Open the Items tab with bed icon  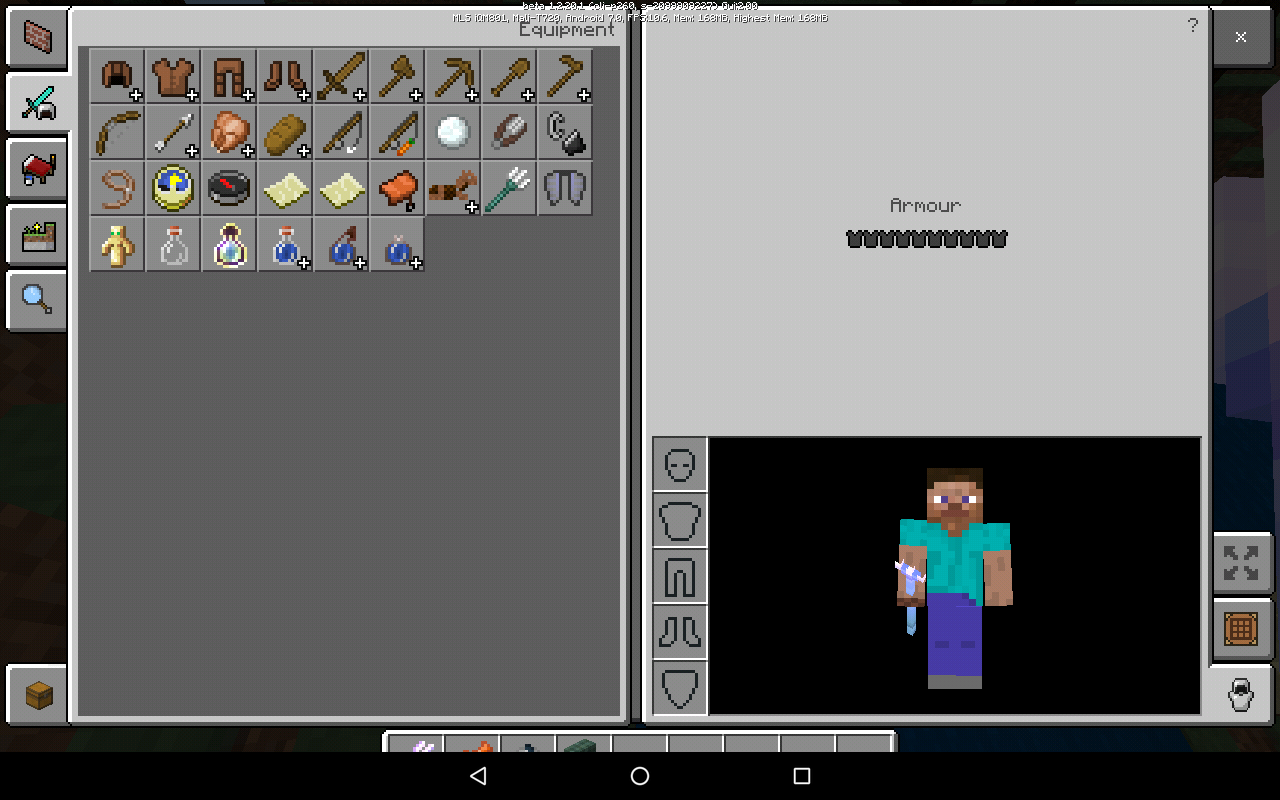[x=38, y=169]
